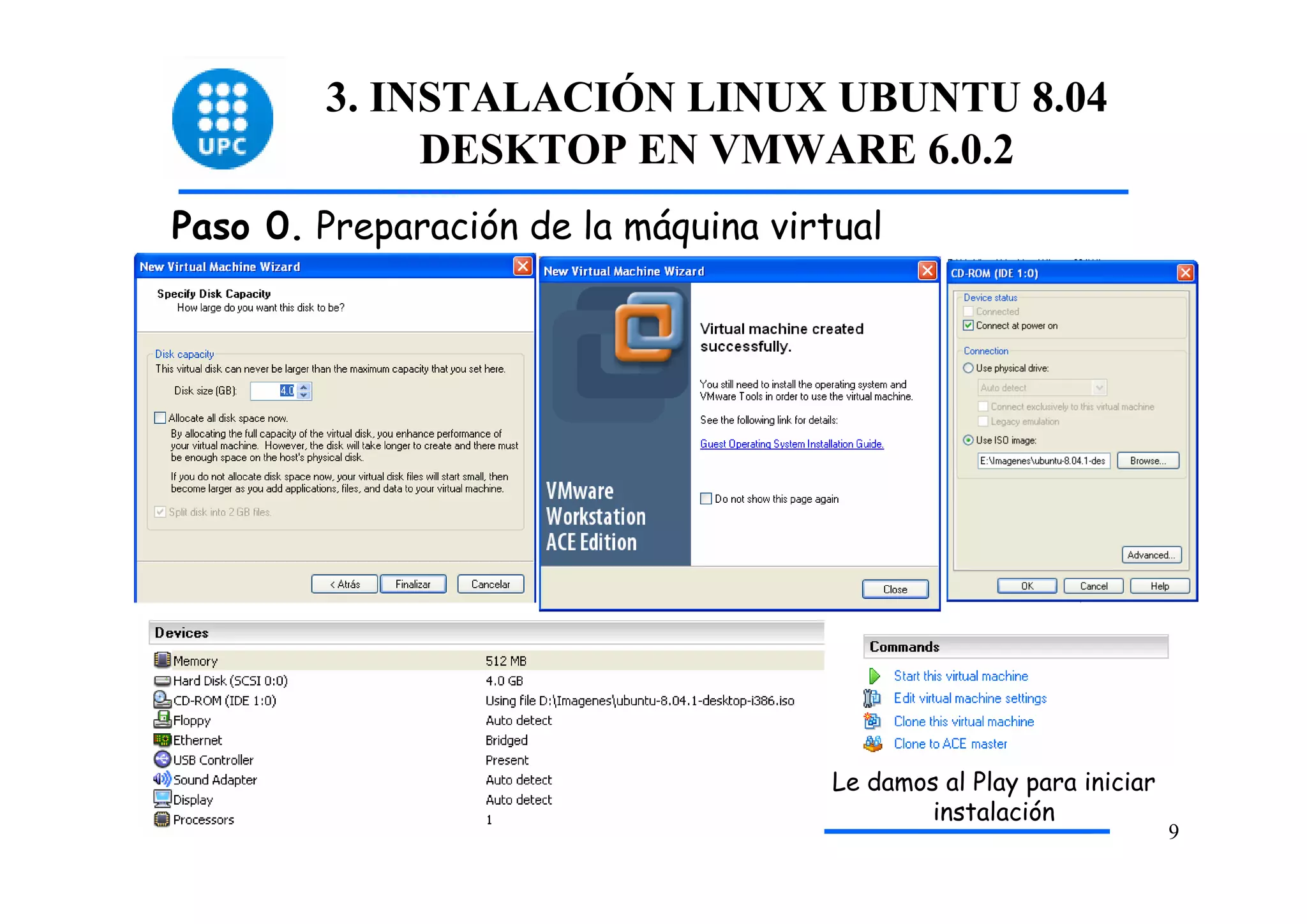Click the Finalizar button
Screen dimensions: 1307x924
click(413, 584)
